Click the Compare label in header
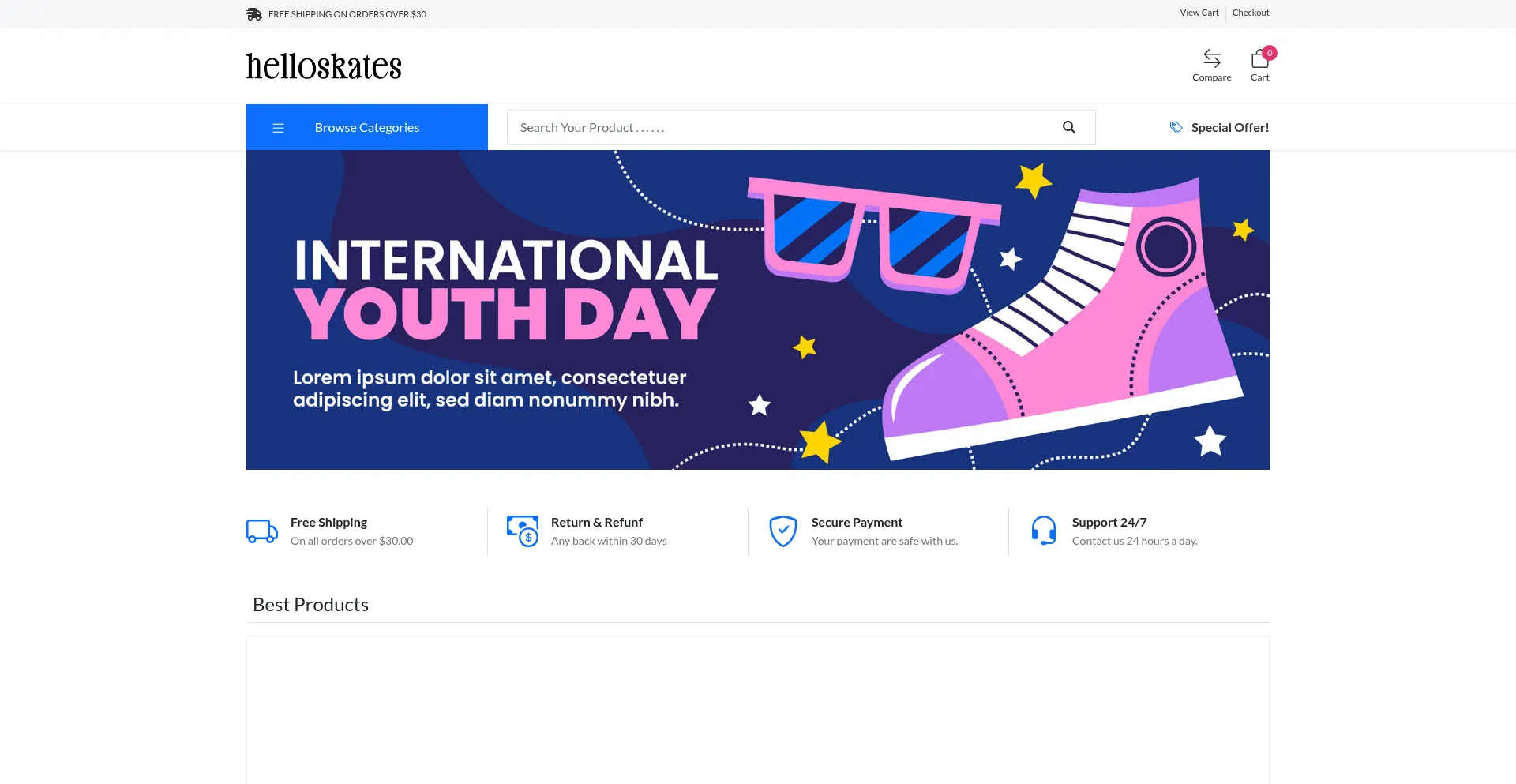This screenshot has height=784, width=1516. [1211, 77]
